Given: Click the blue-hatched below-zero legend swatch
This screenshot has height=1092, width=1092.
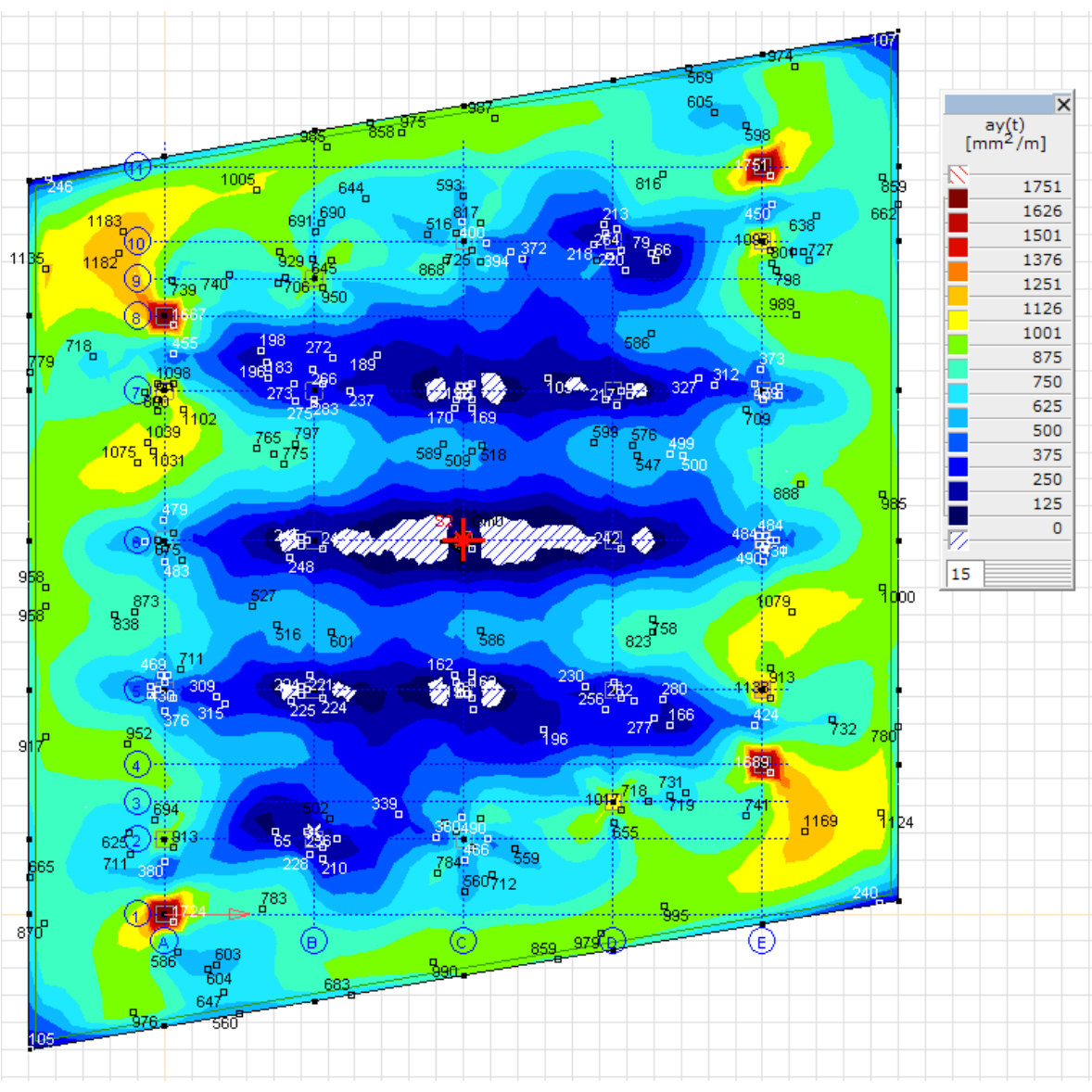Looking at the screenshot, I should click(958, 540).
